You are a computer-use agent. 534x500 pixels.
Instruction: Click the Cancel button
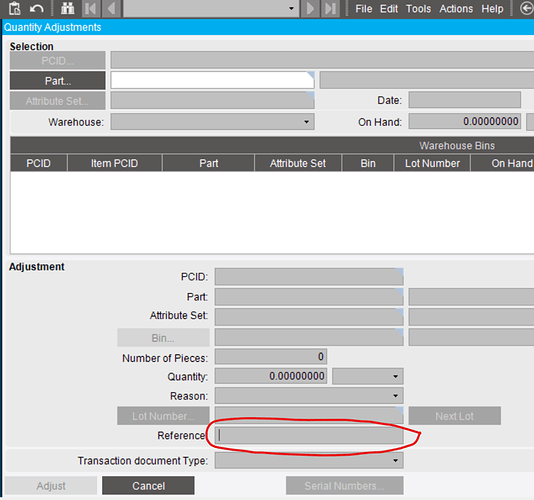148,486
